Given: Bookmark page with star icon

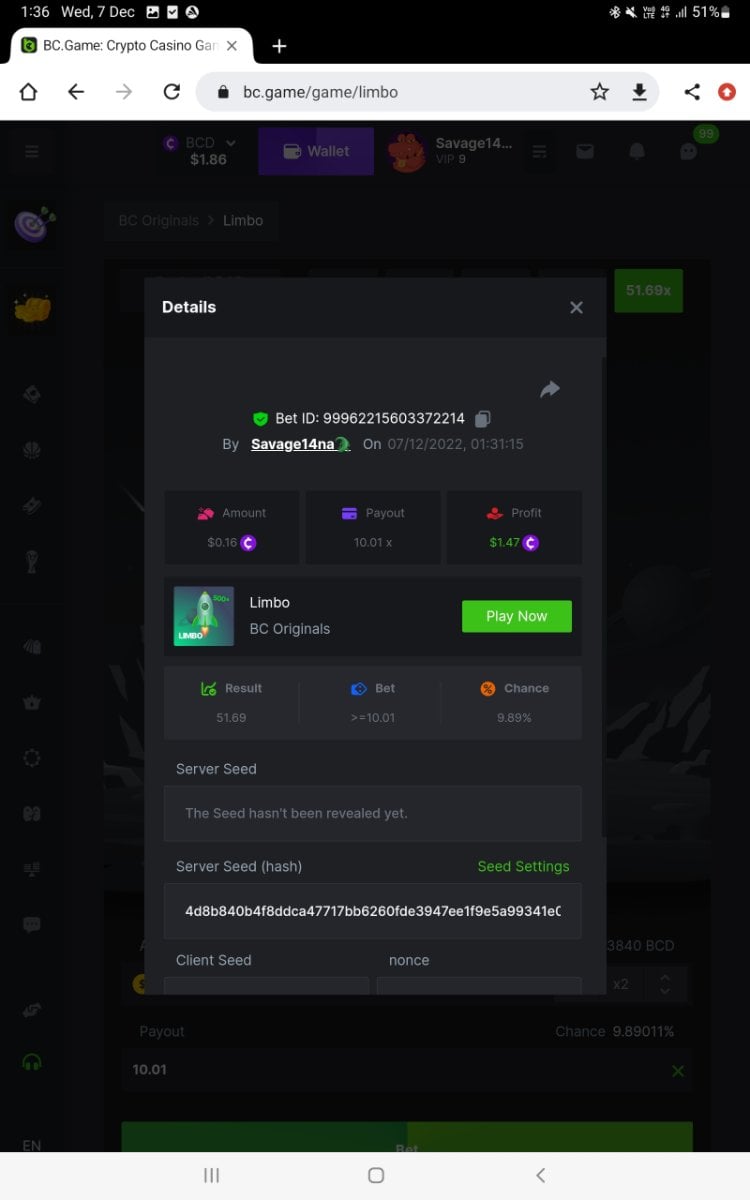Looking at the screenshot, I should [x=599, y=92].
